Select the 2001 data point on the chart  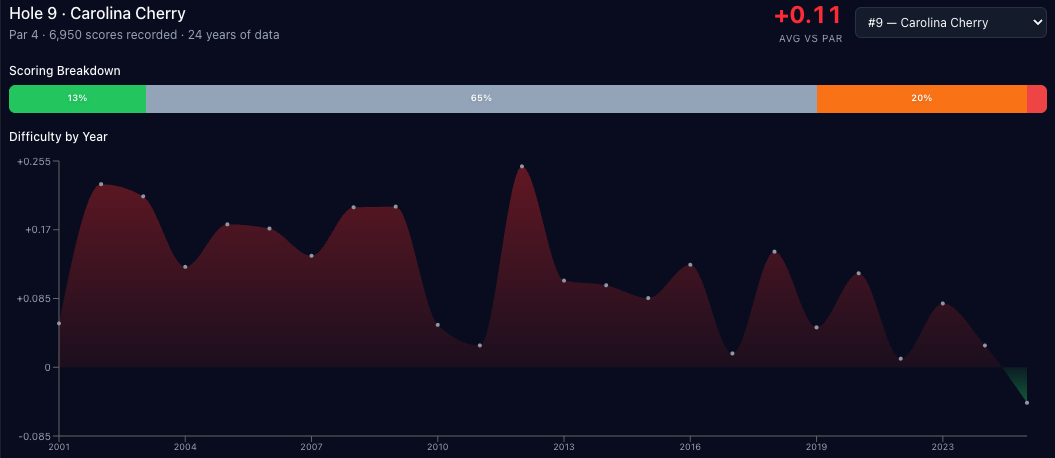pos(59,323)
